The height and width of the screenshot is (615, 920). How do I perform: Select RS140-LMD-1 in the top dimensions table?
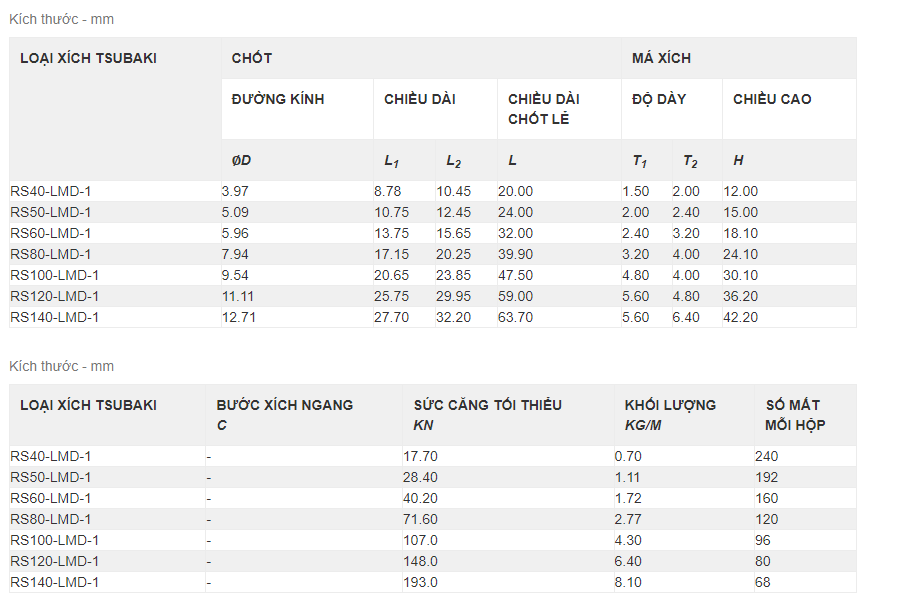pos(55,318)
